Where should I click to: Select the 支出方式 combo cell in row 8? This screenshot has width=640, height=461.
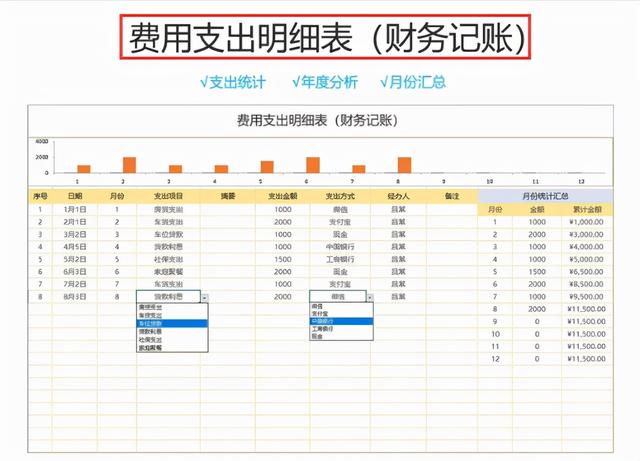click(x=338, y=296)
